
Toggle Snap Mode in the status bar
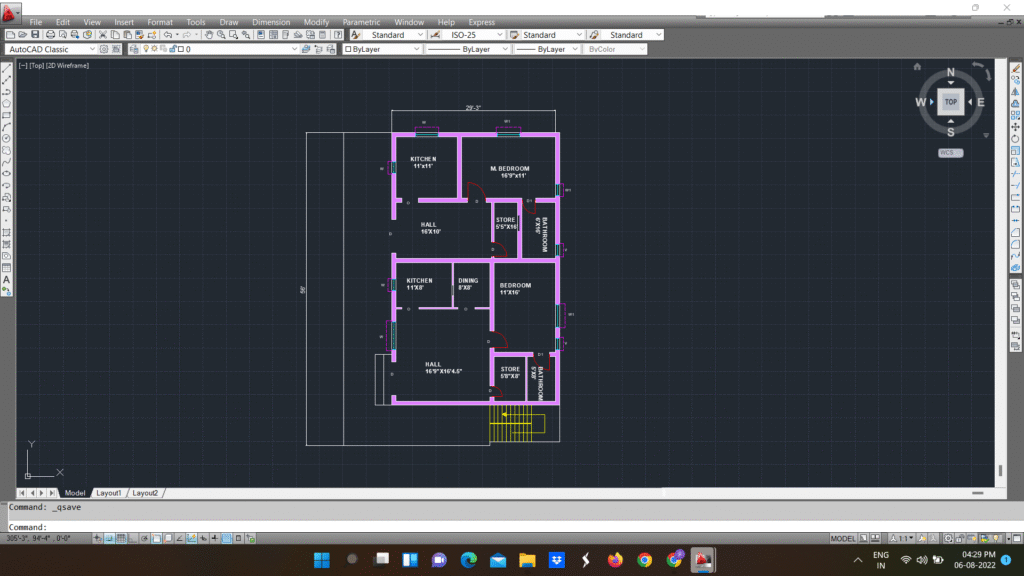pos(109,539)
